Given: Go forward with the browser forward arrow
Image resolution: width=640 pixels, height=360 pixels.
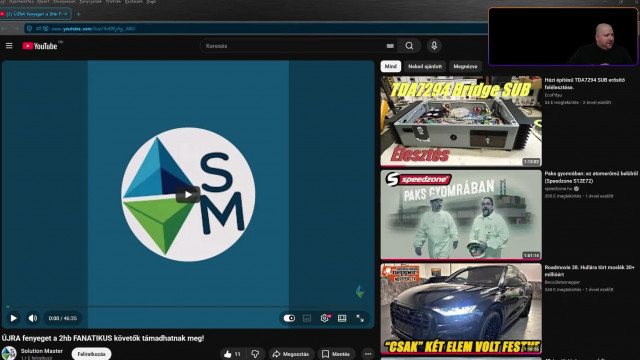Looking at the screenshot, I should click(x=16, y=29).
